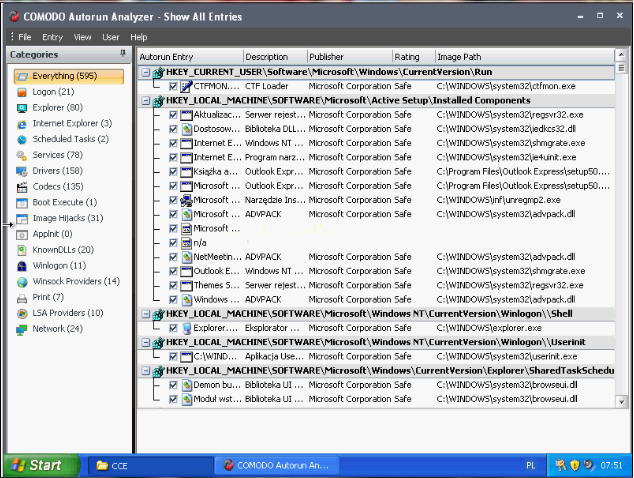The image size is (634, 478).
Task: Open the Logon category icon
Action: (x=22, y=92)
